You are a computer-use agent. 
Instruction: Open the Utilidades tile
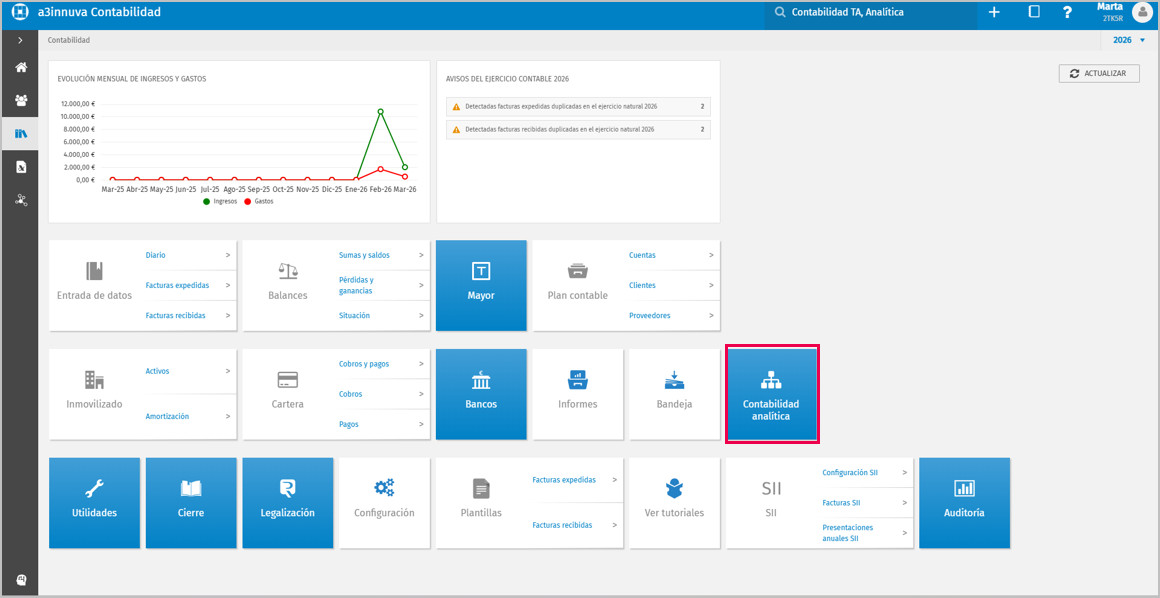[95, 503]
